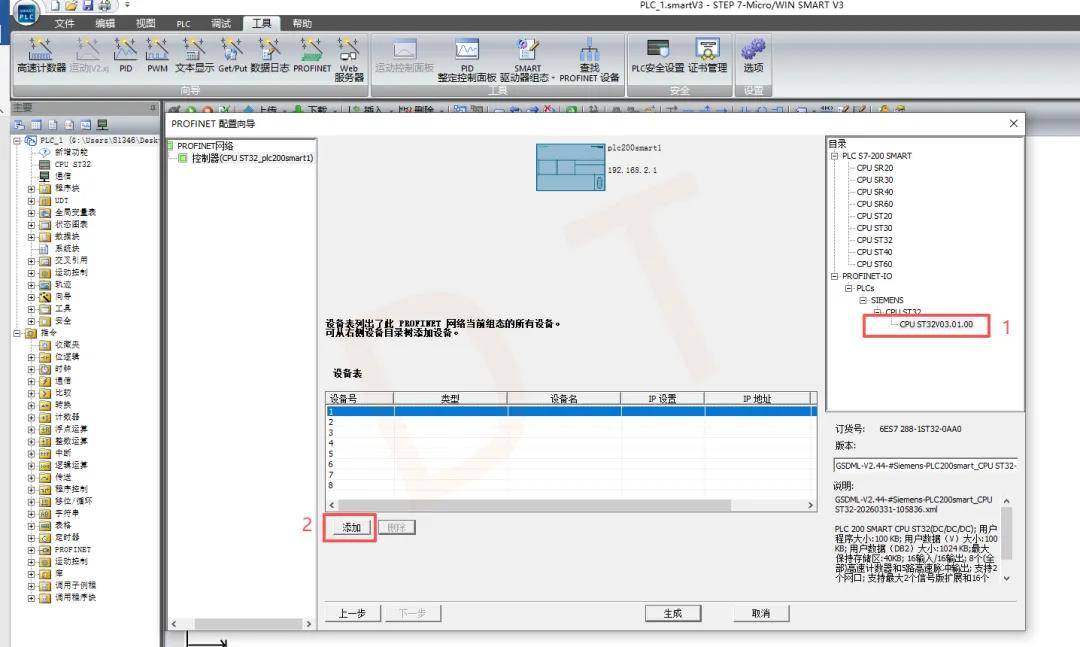Click Find PROFINET devices (查找 PROFINET 设备)
Viewport: 1080px width, 647px height.
(x=589, y=60)
